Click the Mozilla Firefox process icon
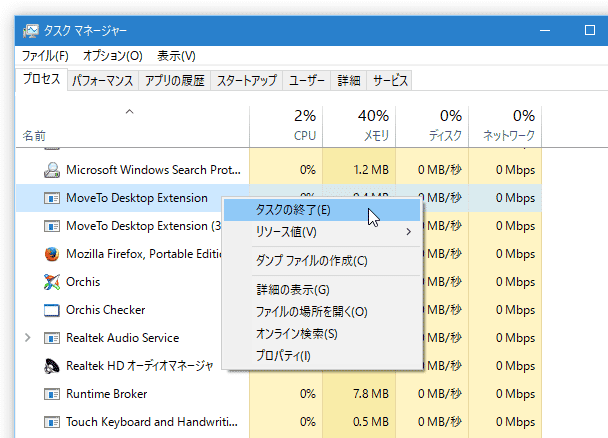This screenshot has height=438, width=608. click(52, 254)
